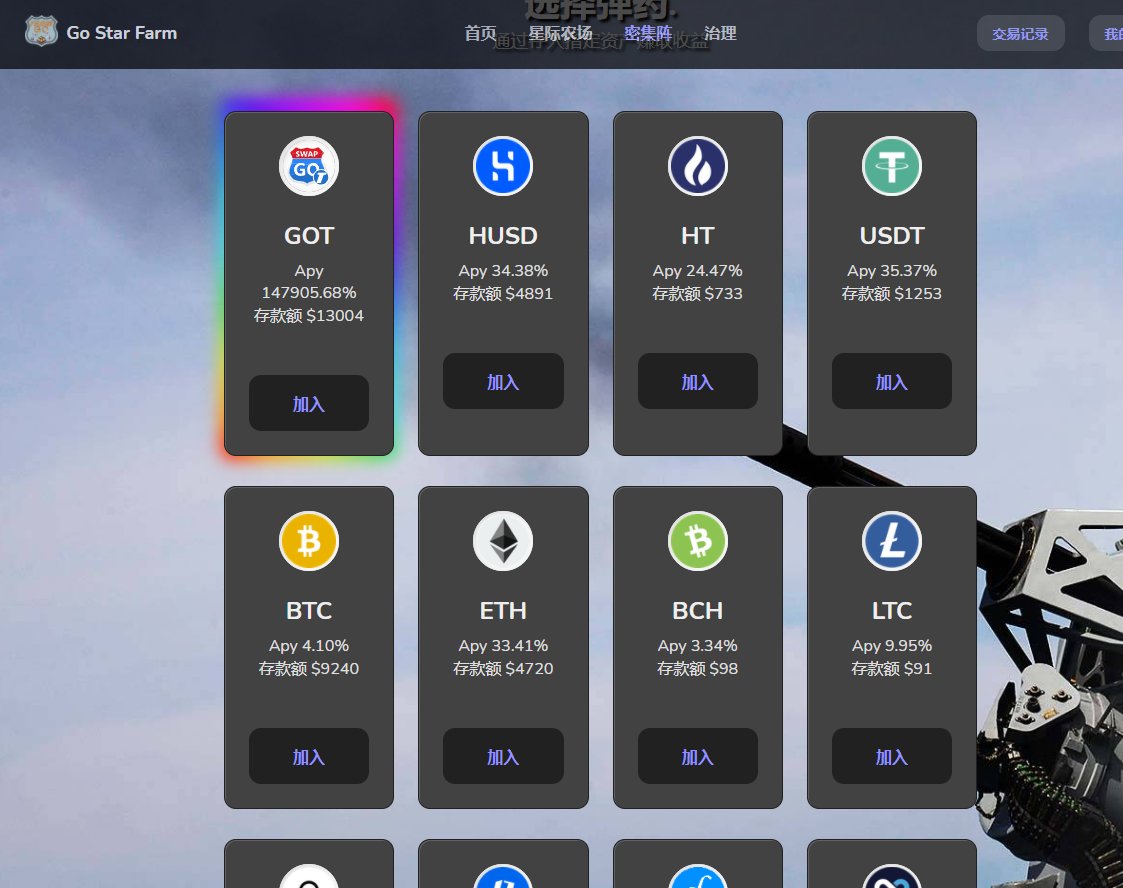Click the ETH Ethereum icon
This screenshot has width=1123, height=888.
(503, 541)
